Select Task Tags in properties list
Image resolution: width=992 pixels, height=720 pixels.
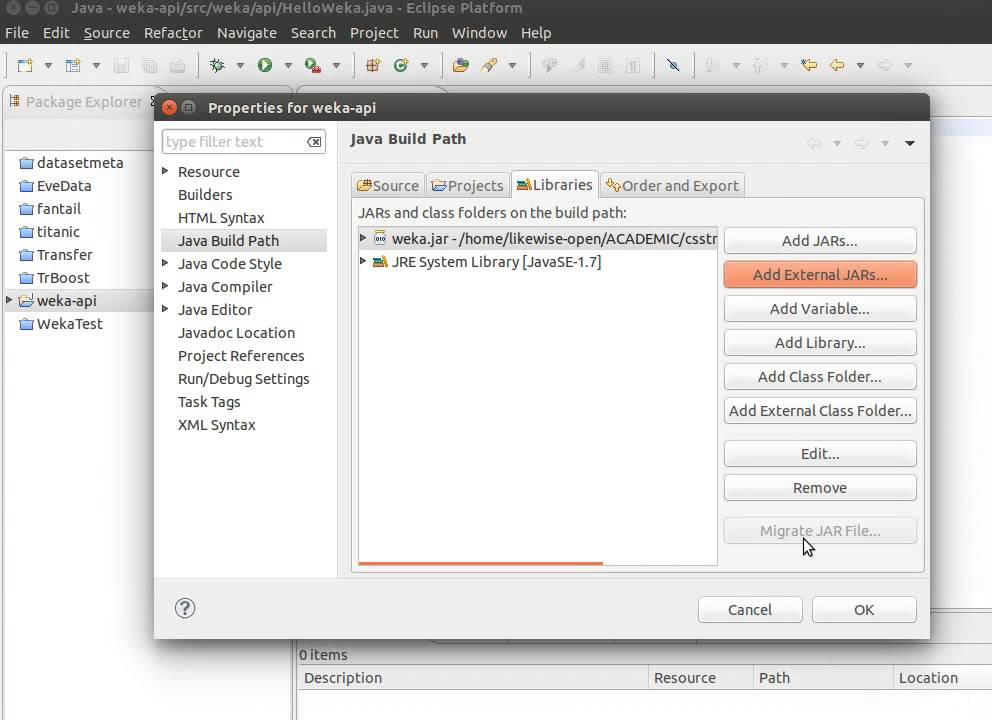tap(209, 402)
